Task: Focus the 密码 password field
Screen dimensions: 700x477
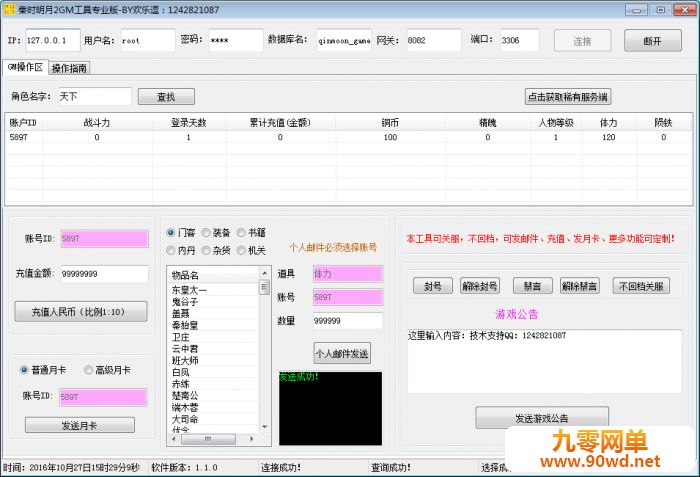Action: pos(236,40)
